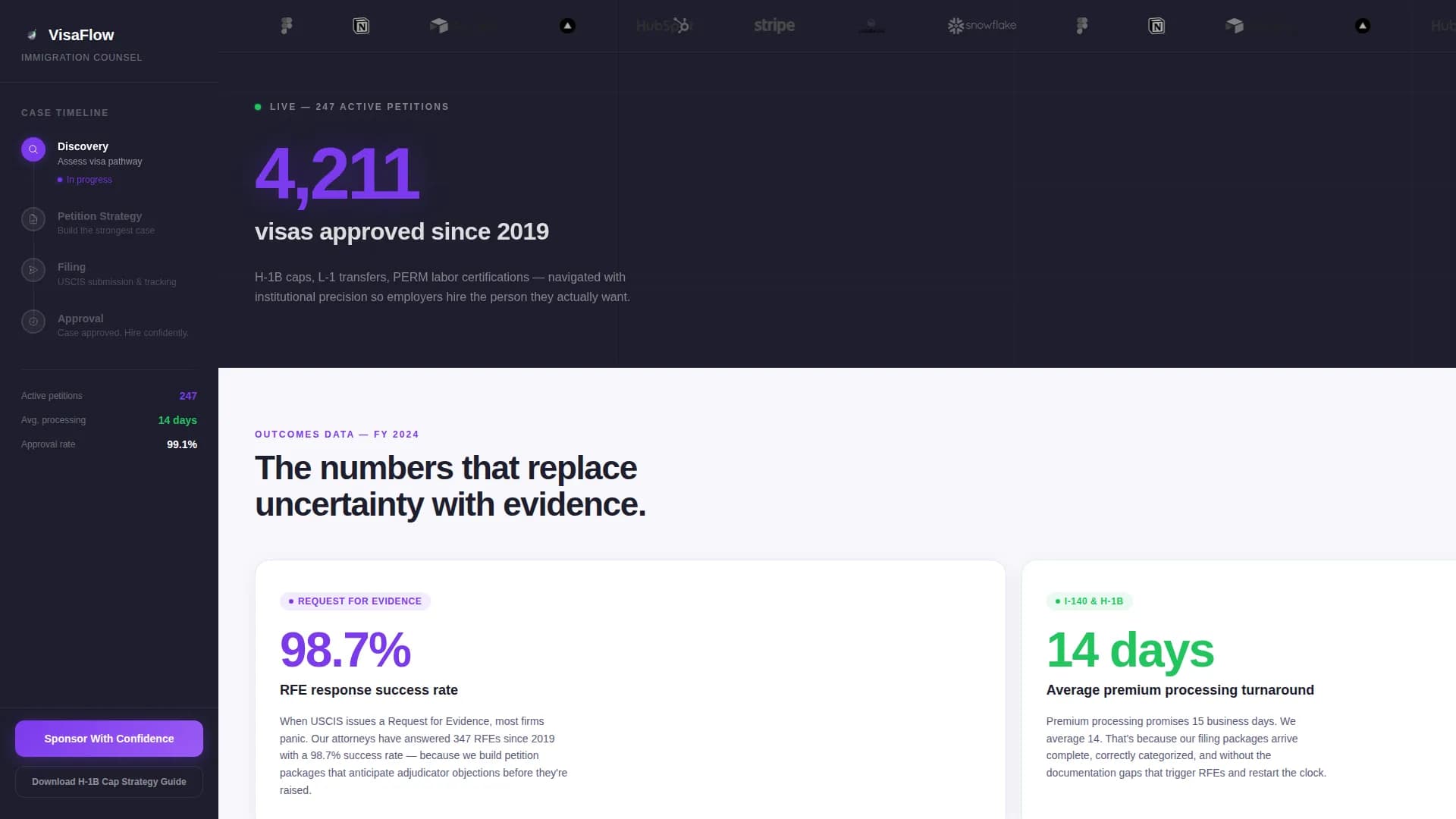Click the Active petitions value 247
1456x819 pixels.
point(188,396)
